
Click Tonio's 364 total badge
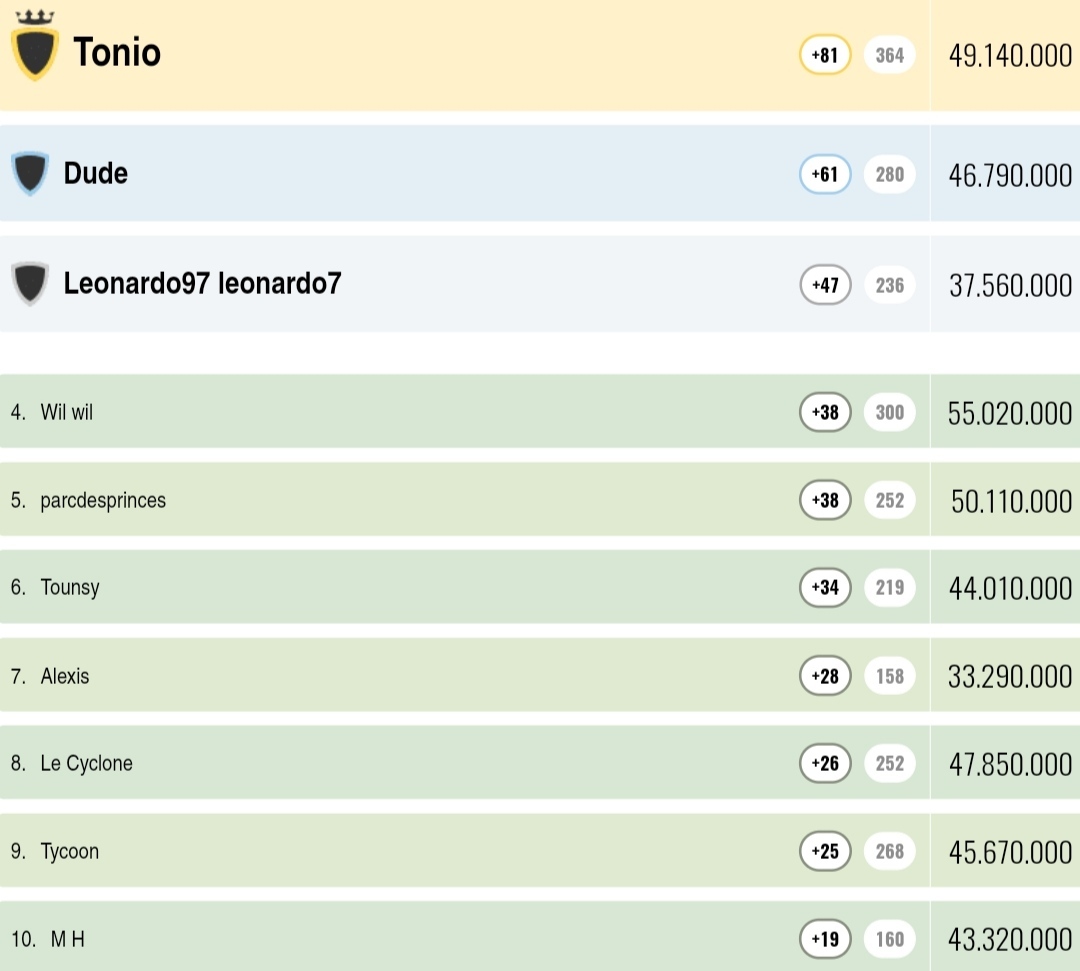tap(889, 56)
